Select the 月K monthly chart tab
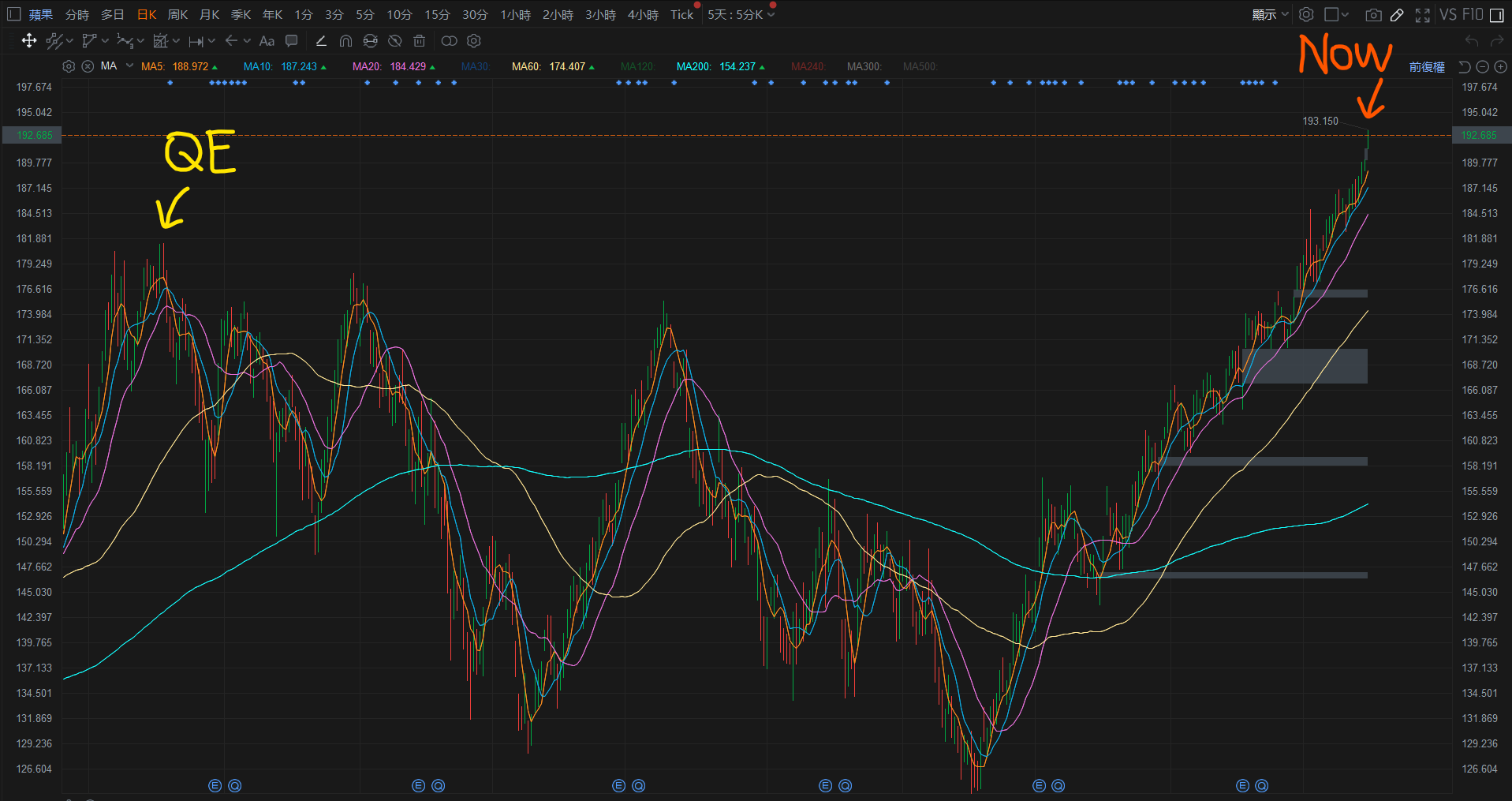This screenshot has height=801, width=1512. point(210,15)
